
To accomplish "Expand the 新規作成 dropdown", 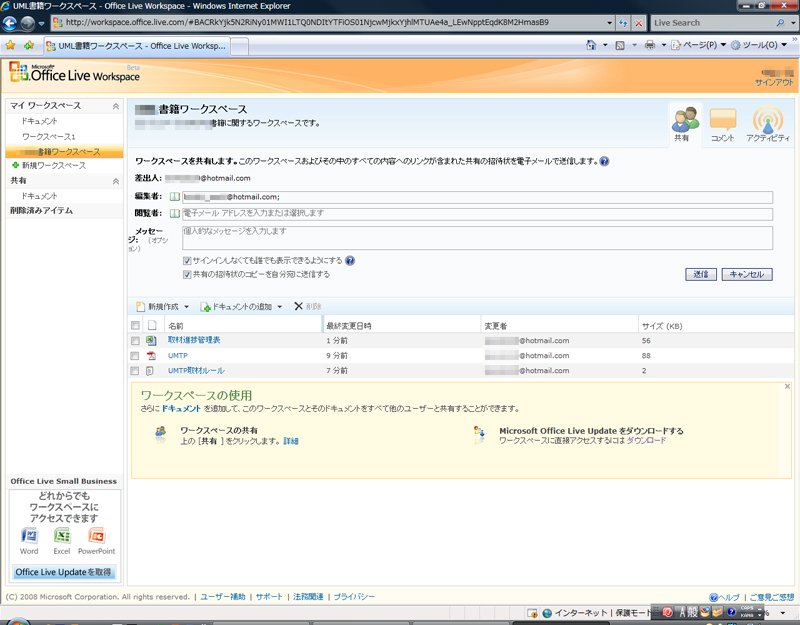I will 186,307.
